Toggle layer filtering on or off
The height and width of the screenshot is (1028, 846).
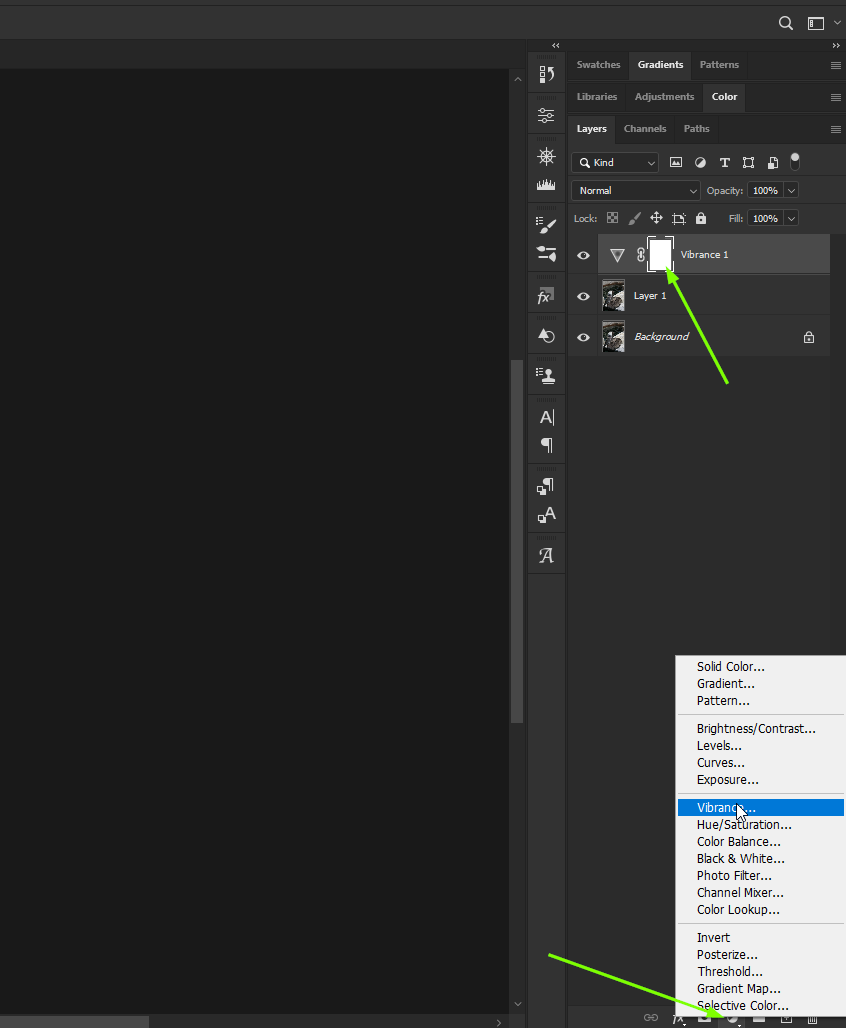click(794, 161)
